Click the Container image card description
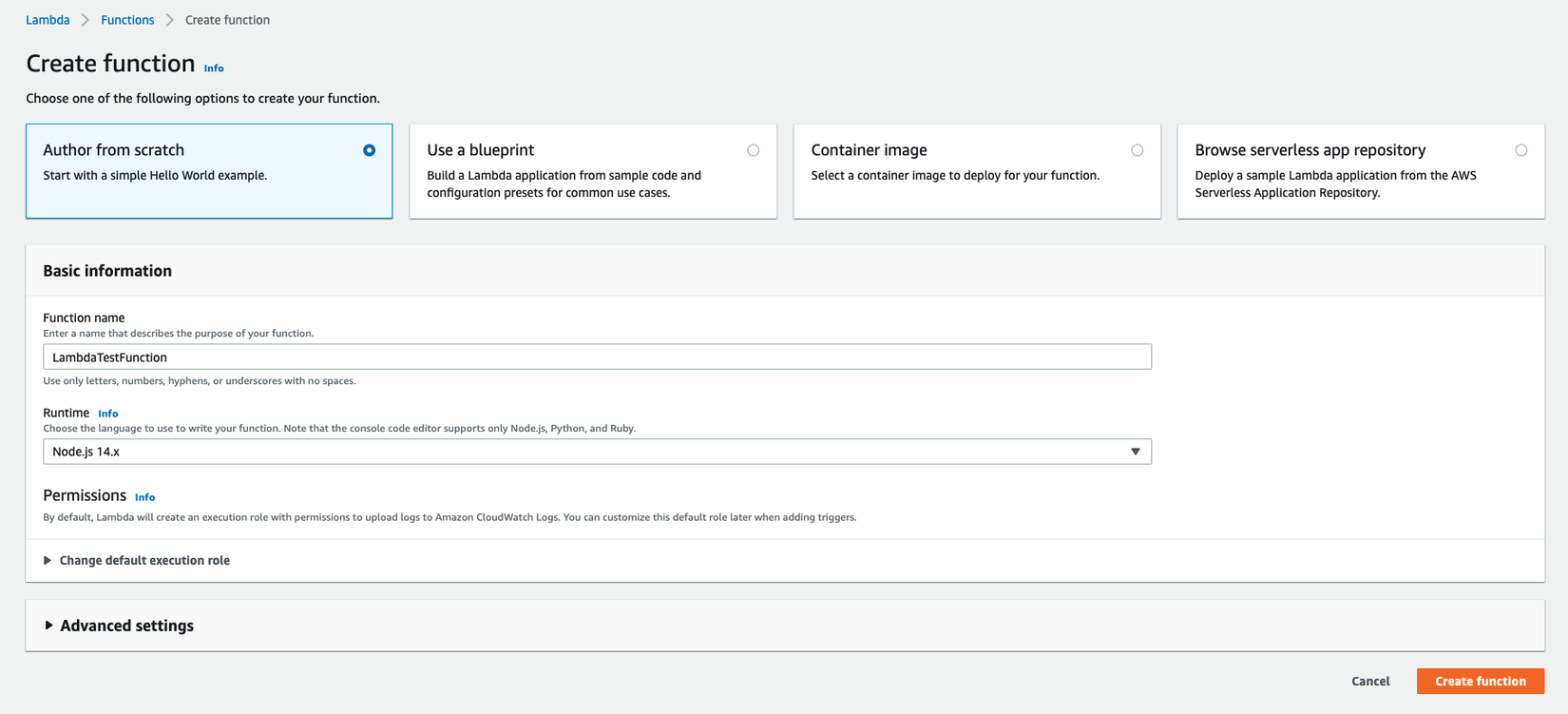Image resolution: width=1568 pixels, height=714 pixels. pos(954,176)
